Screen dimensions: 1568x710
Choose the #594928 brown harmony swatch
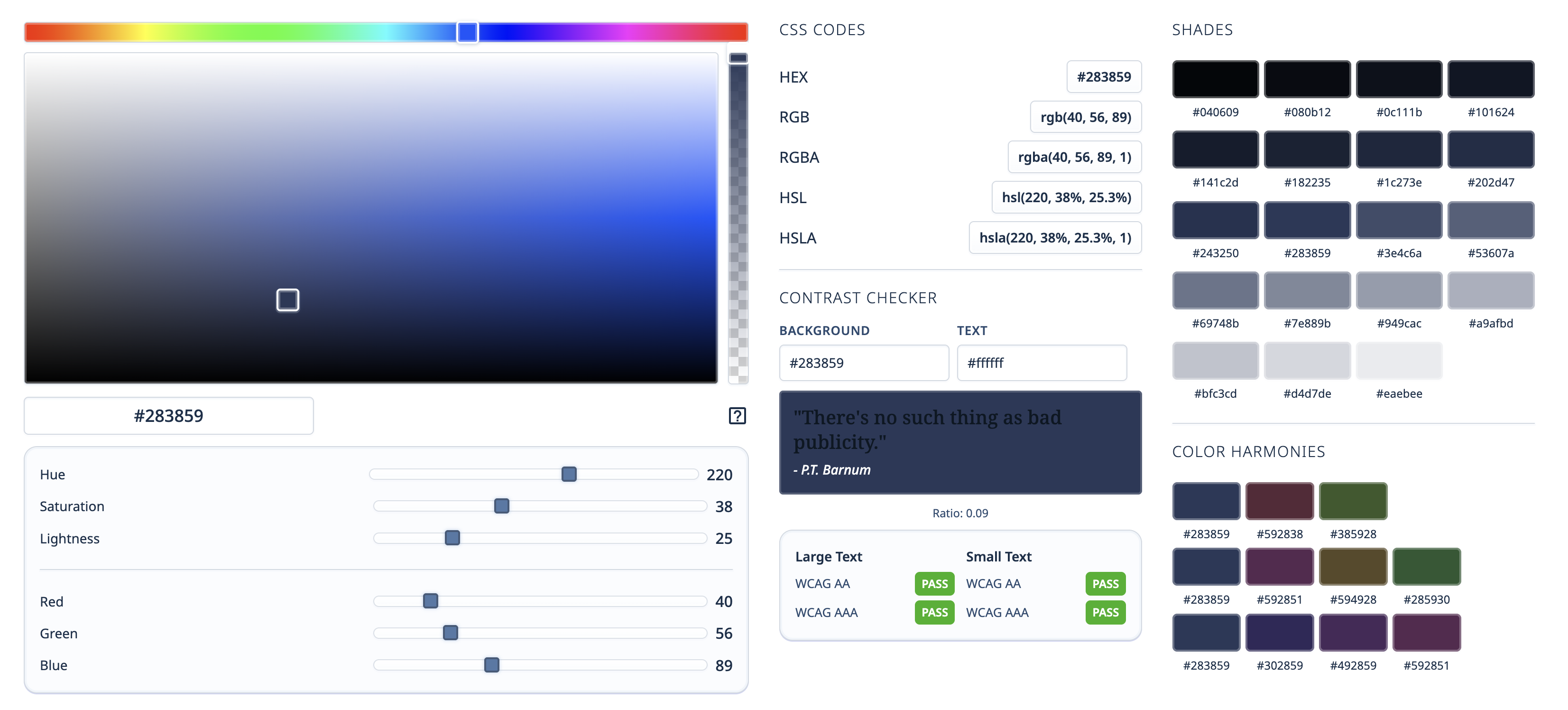point(1353,567)
